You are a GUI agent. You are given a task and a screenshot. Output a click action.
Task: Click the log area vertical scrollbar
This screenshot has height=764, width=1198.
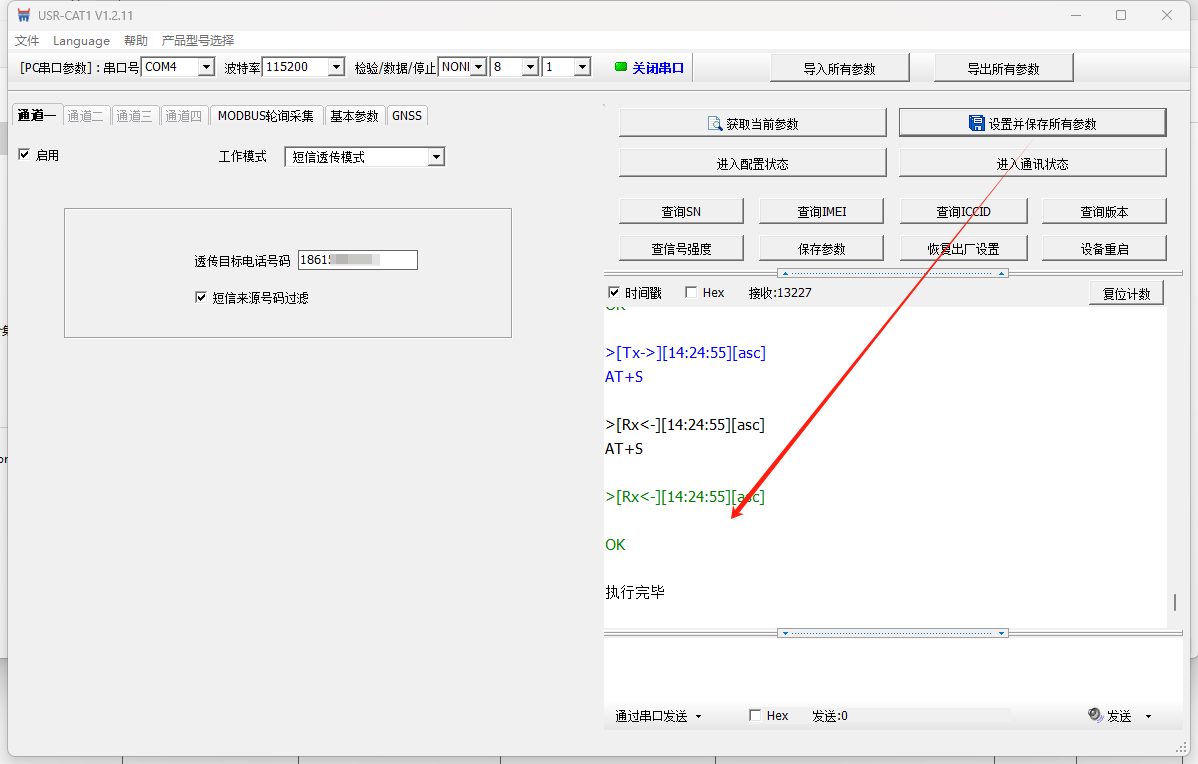(x=1174, y=602)
